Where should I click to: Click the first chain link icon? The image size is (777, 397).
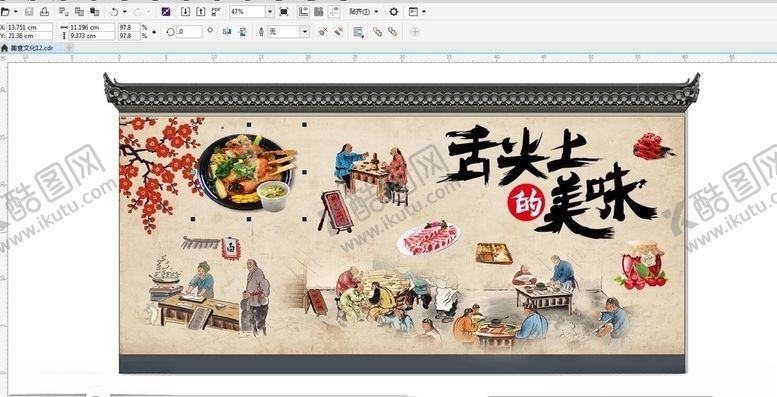coord(378,32)
